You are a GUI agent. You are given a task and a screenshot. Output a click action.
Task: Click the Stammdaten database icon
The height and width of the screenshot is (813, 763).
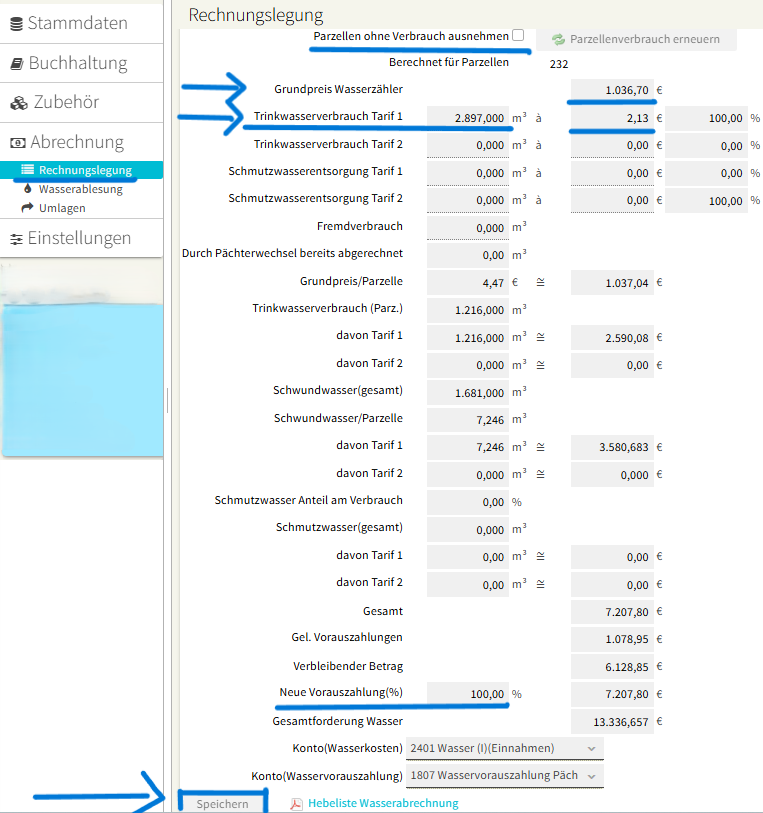(15, 23)
